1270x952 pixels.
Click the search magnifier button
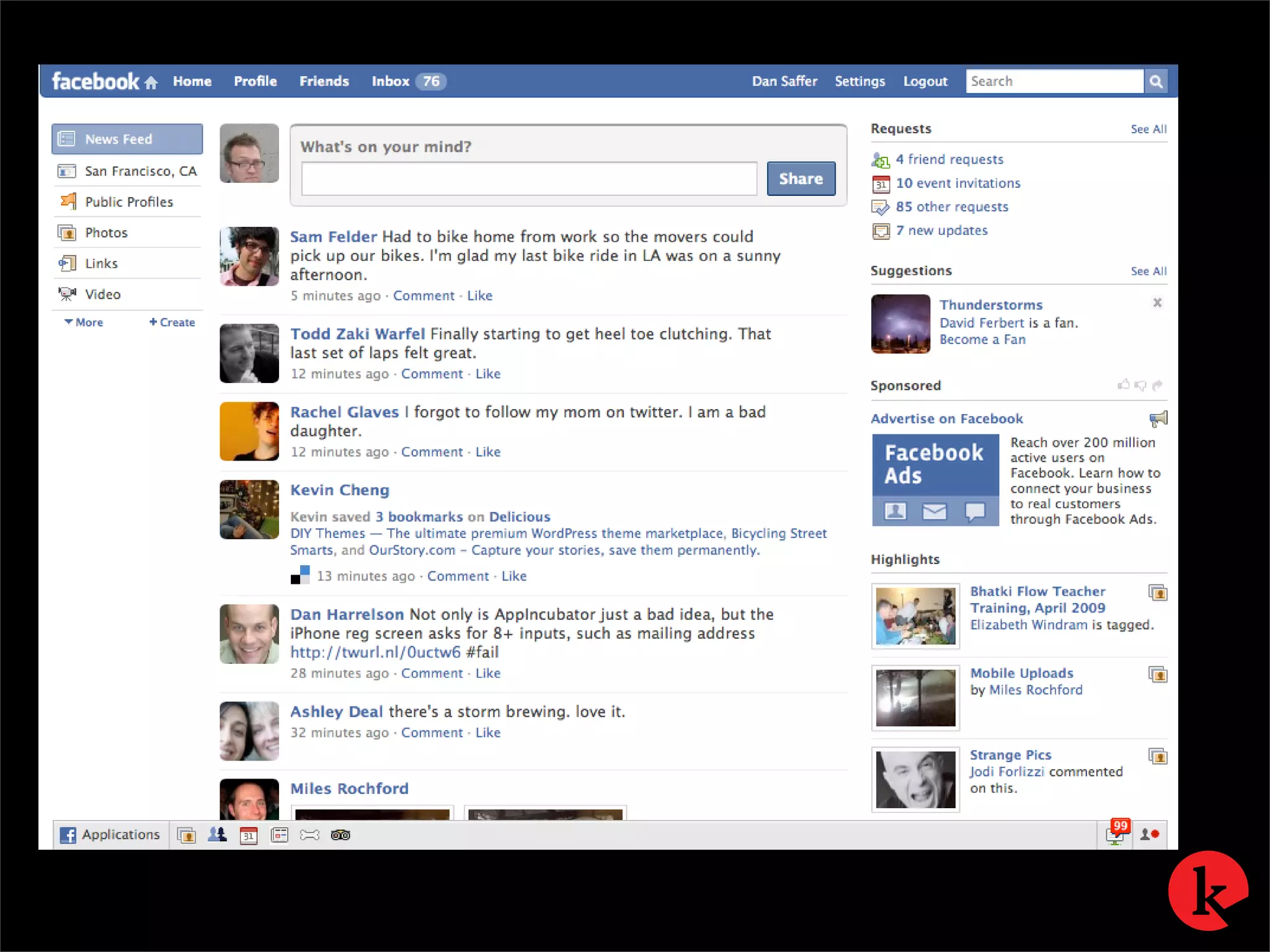coord(1156,81)
